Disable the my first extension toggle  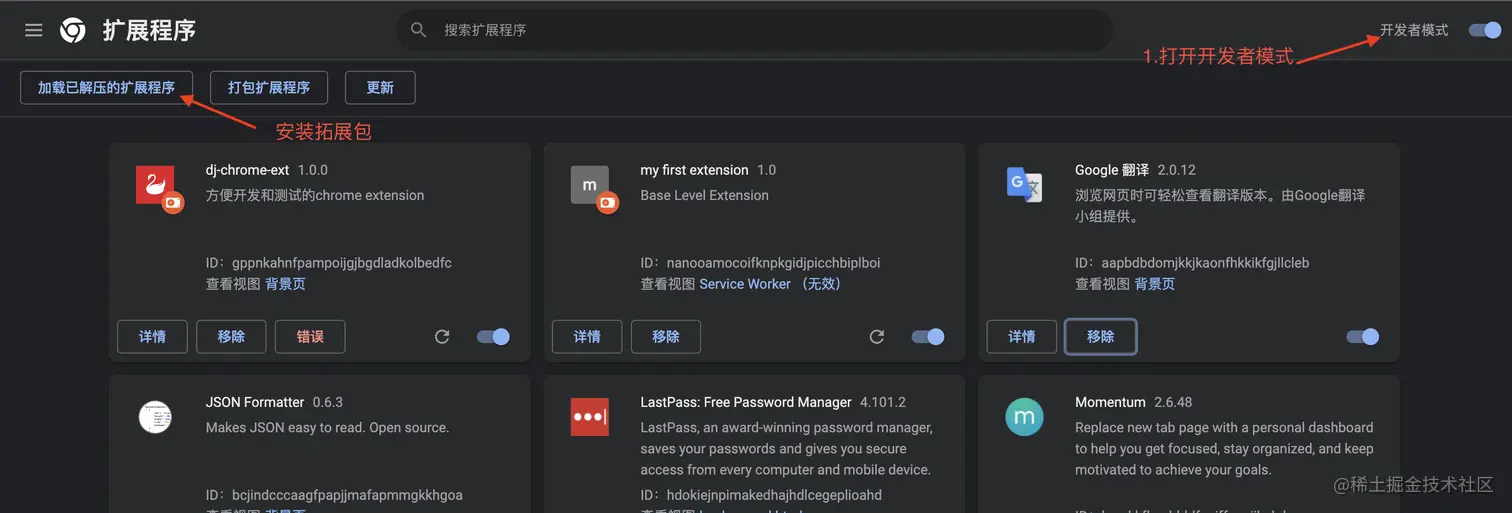pyautogui.click(x=928, y=337)
